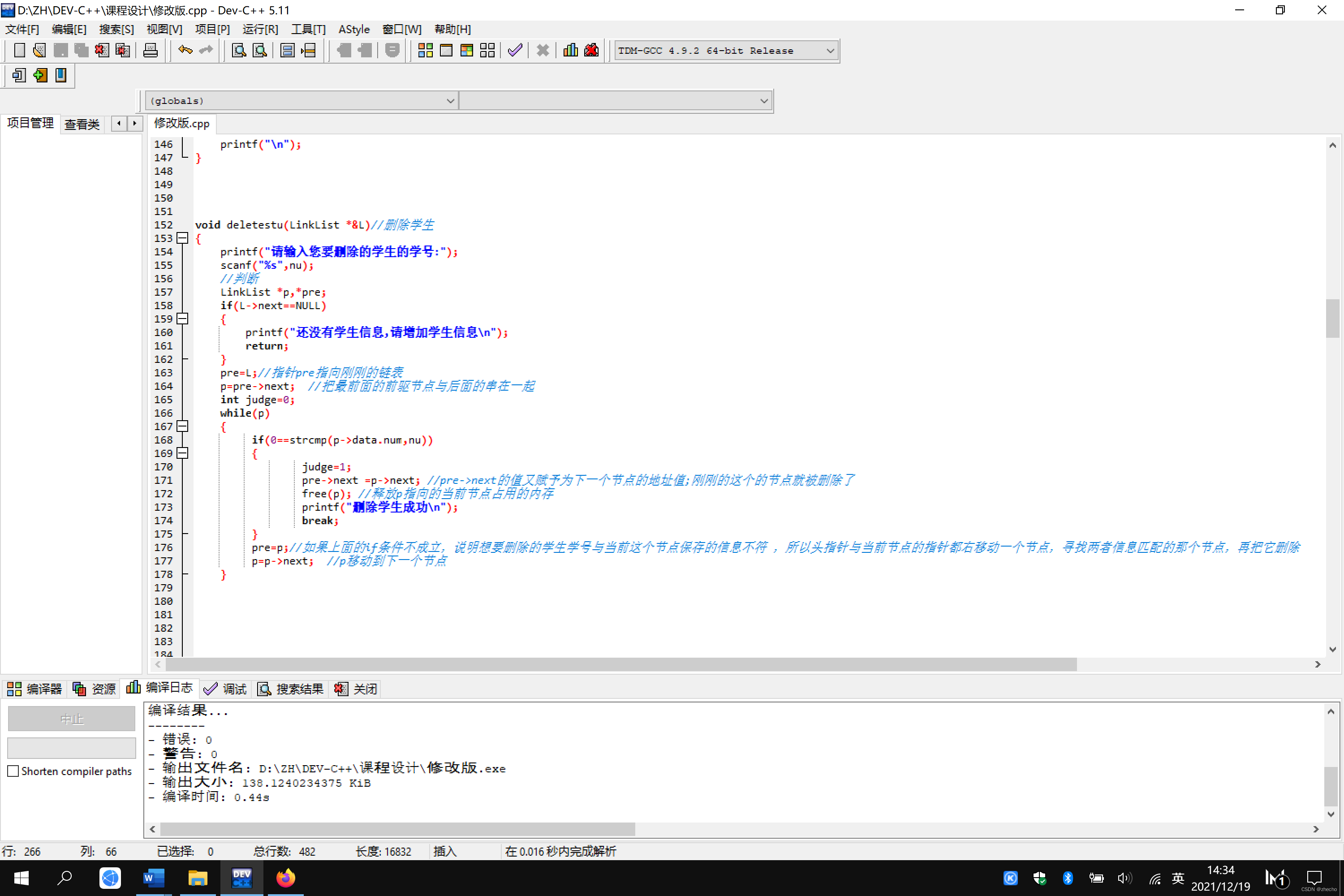
Task: Click the Profile analysis bar chart icon
Action: tap(570, 50)
